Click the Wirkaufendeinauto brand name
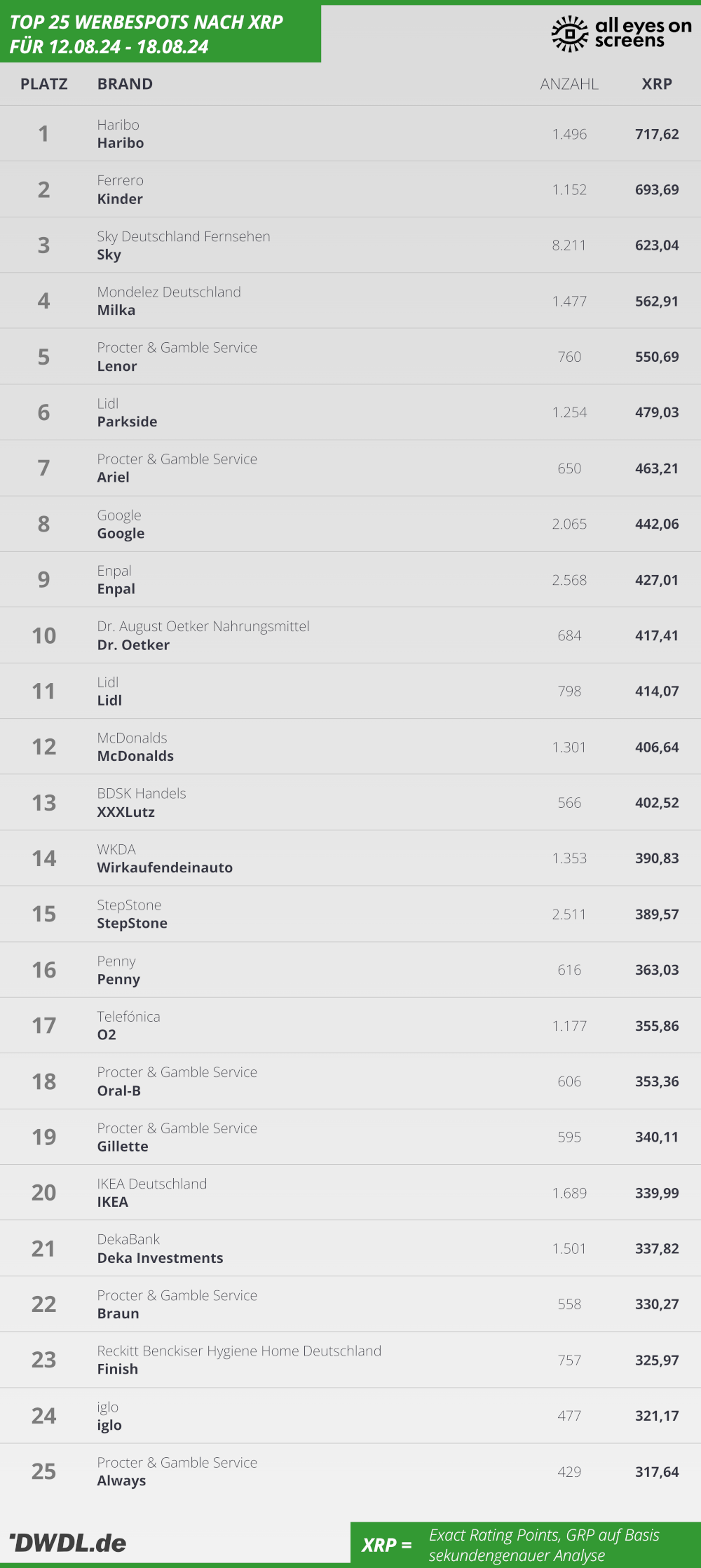The width and height of the screenshot is (701, 1568). click(x=165, y=867)
